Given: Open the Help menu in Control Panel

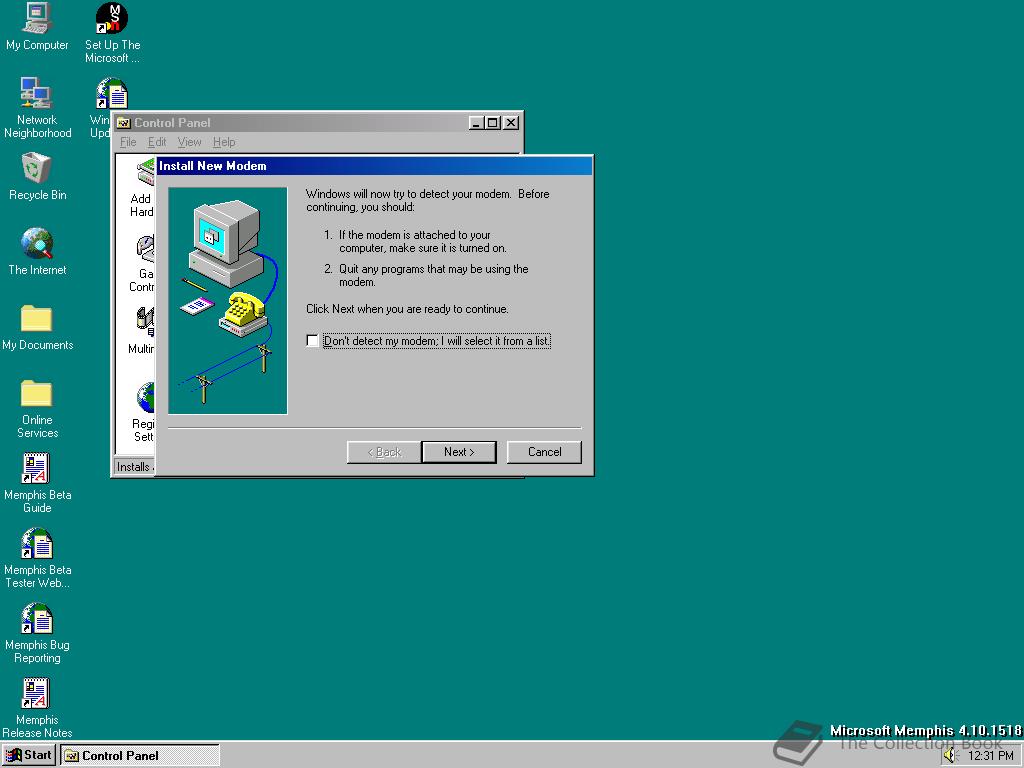Looking at the screenshot, I should point(224,142).
